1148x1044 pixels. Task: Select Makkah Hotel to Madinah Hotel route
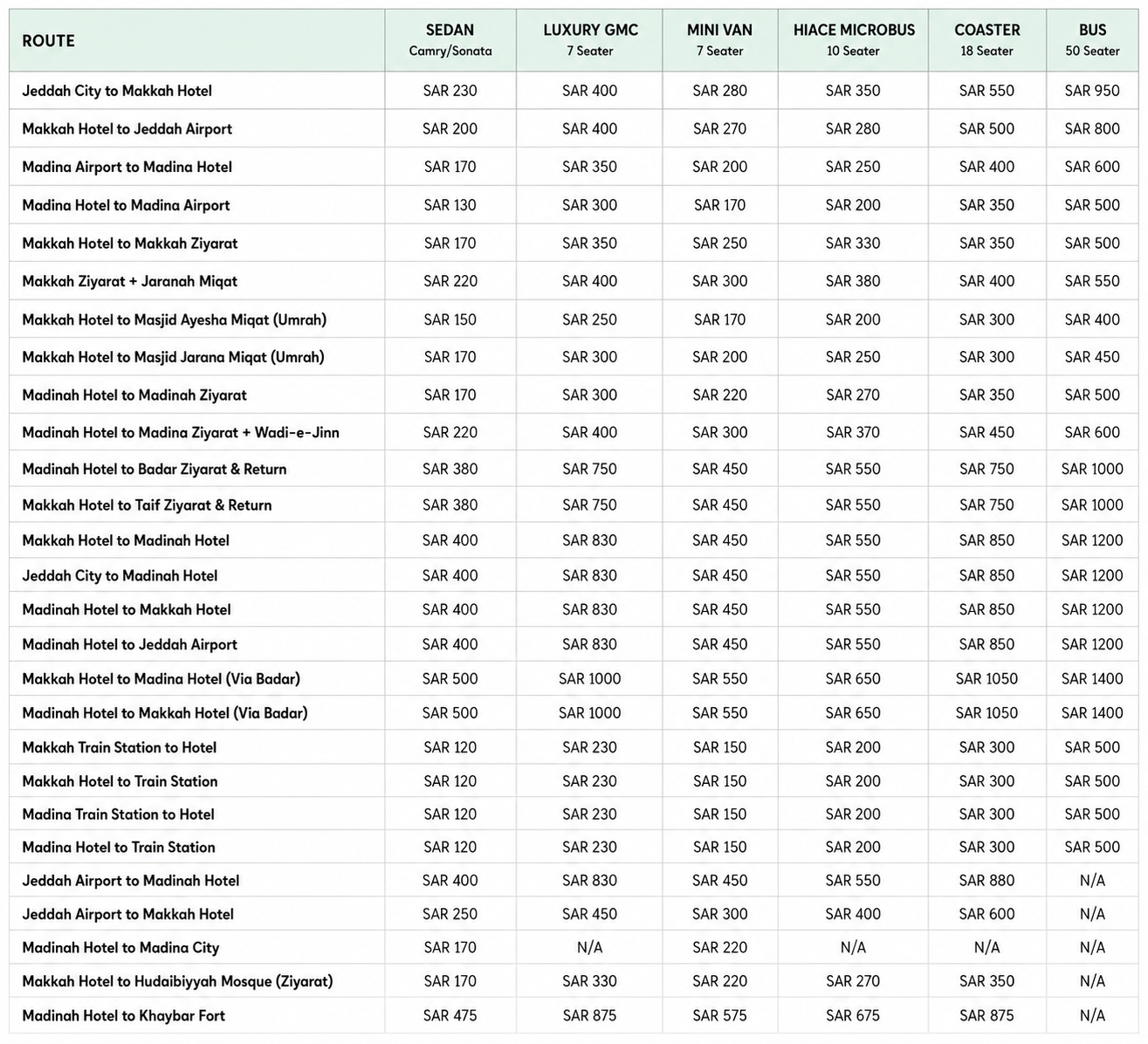[126, 540]
